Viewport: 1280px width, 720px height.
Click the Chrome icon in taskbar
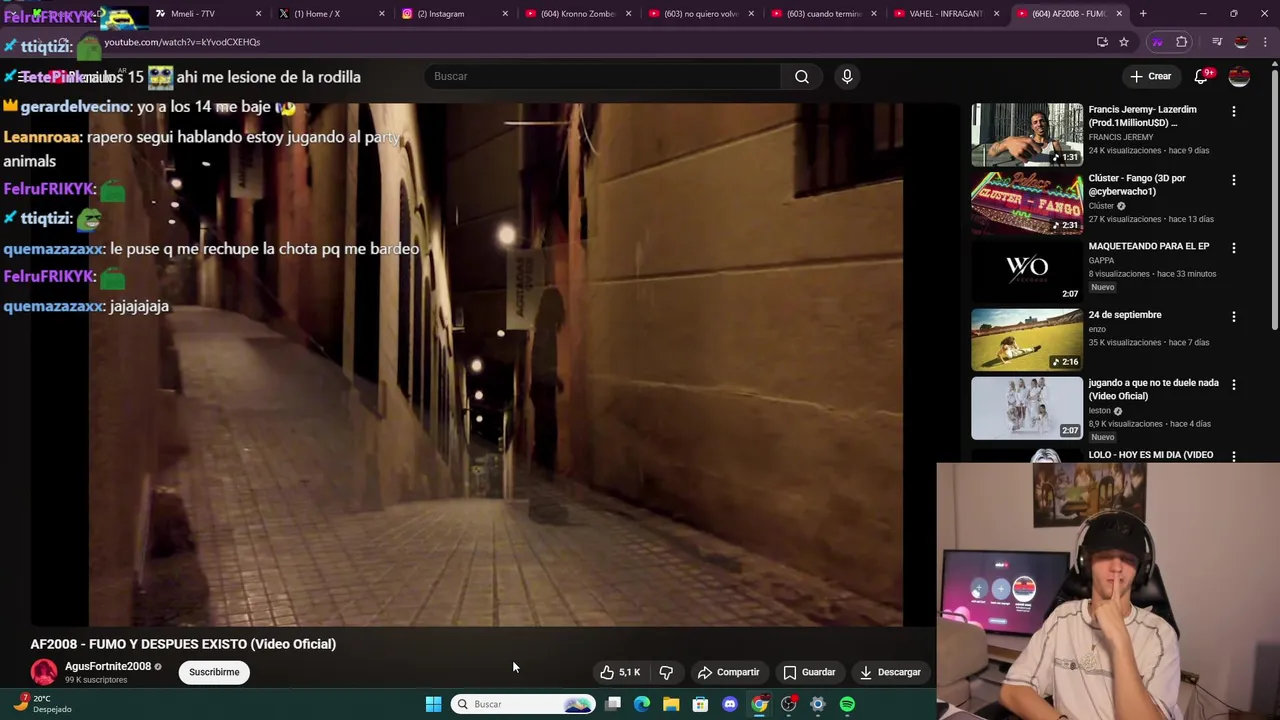click(760, 704)
